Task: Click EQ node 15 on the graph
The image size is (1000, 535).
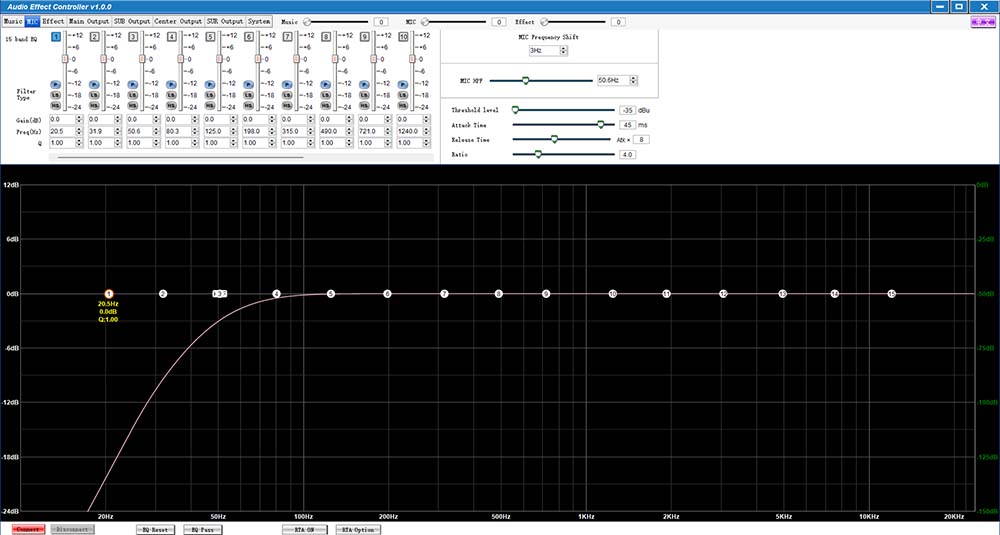Action: point(892,294)
